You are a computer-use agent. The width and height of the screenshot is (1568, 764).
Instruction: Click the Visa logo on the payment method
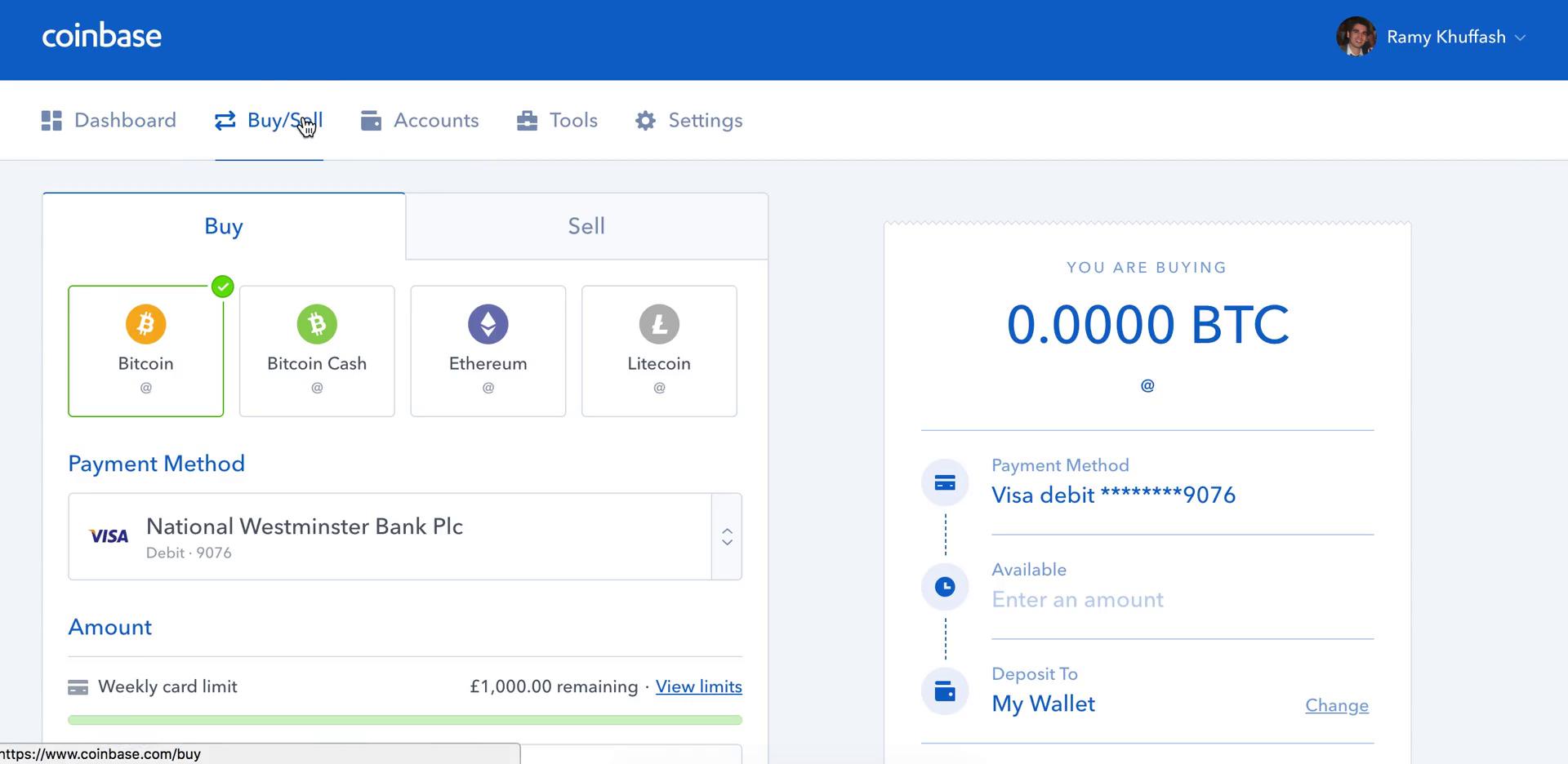pyautogui.click(x=109, y=536)
